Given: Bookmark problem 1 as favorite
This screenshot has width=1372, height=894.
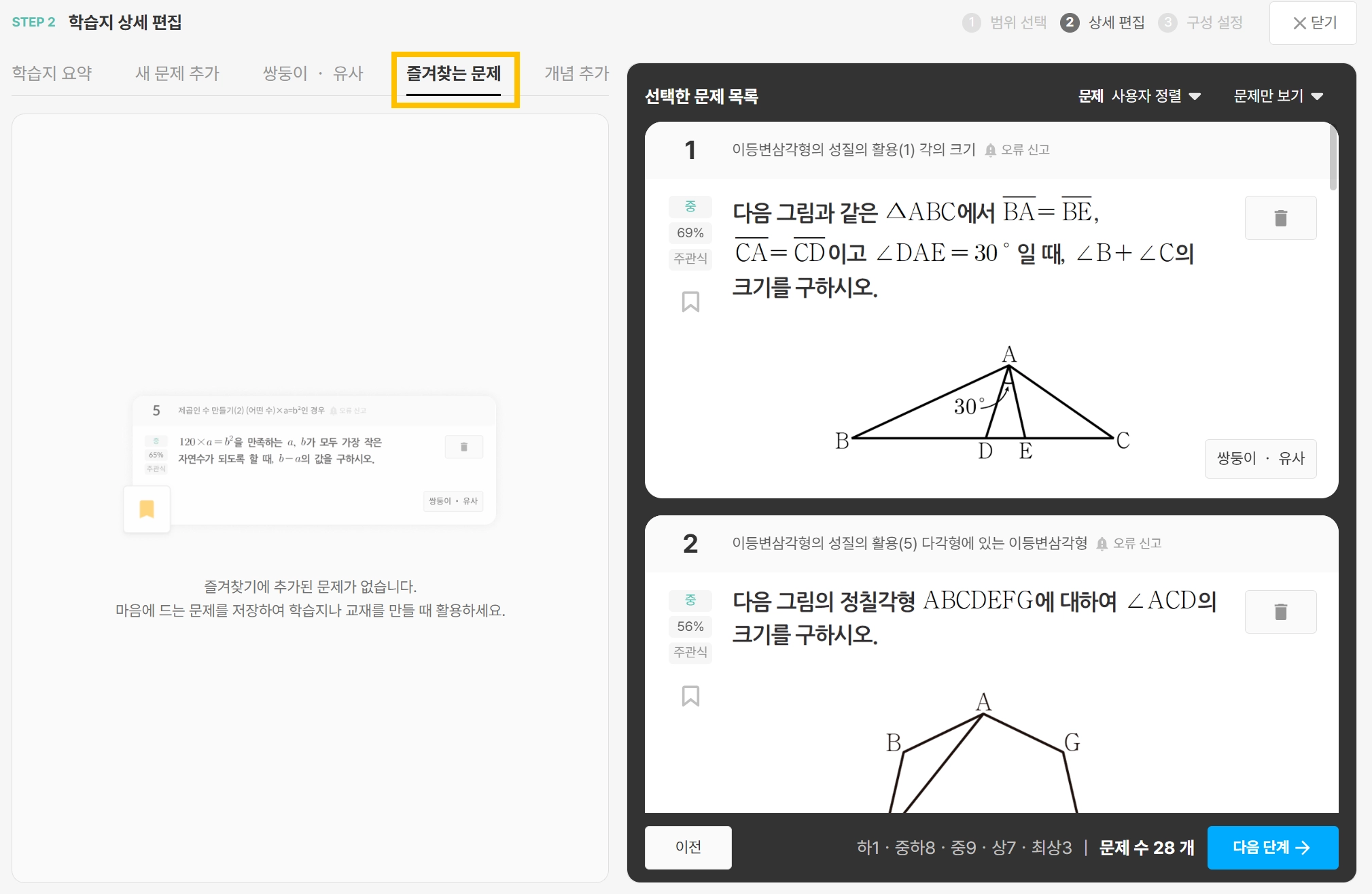Looking at the screenshot, I should click(690, 301).
